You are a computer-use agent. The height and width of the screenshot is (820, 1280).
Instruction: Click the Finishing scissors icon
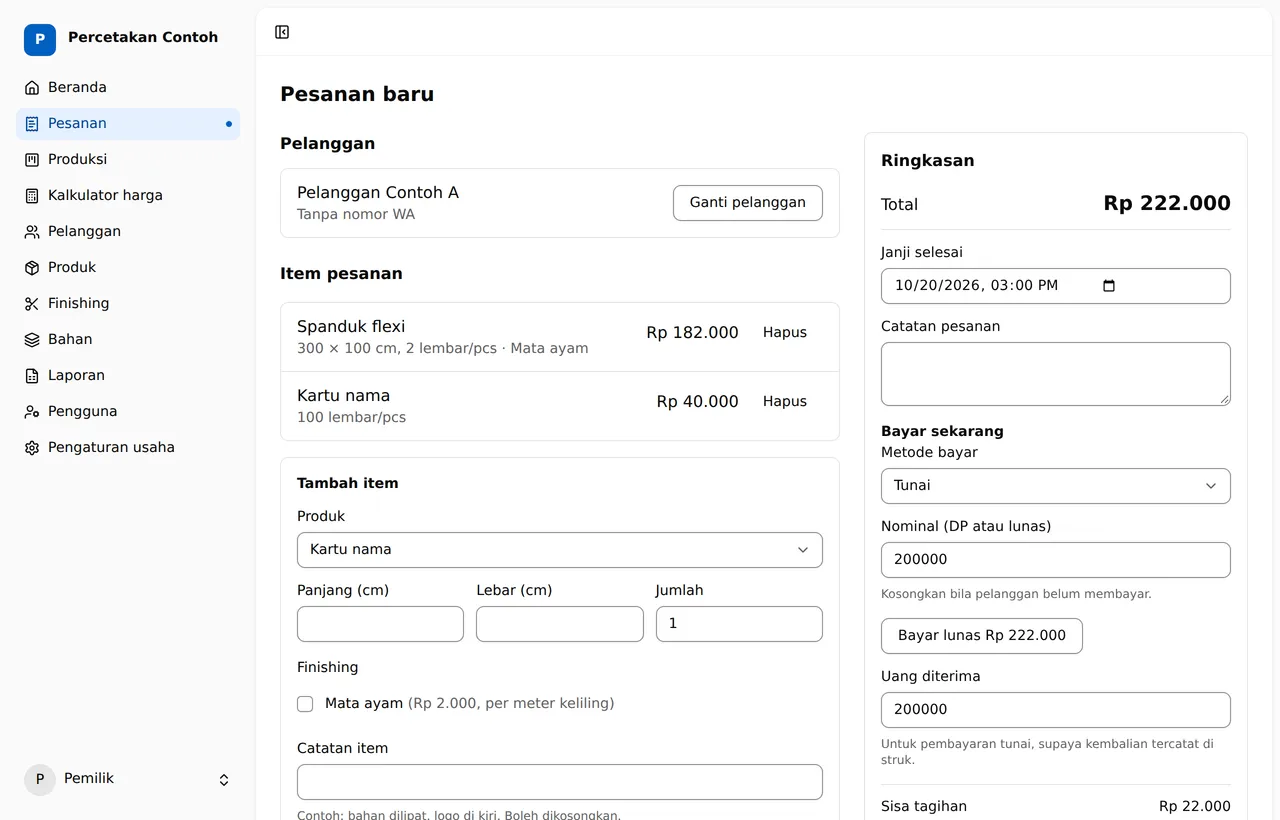point(32,303)
